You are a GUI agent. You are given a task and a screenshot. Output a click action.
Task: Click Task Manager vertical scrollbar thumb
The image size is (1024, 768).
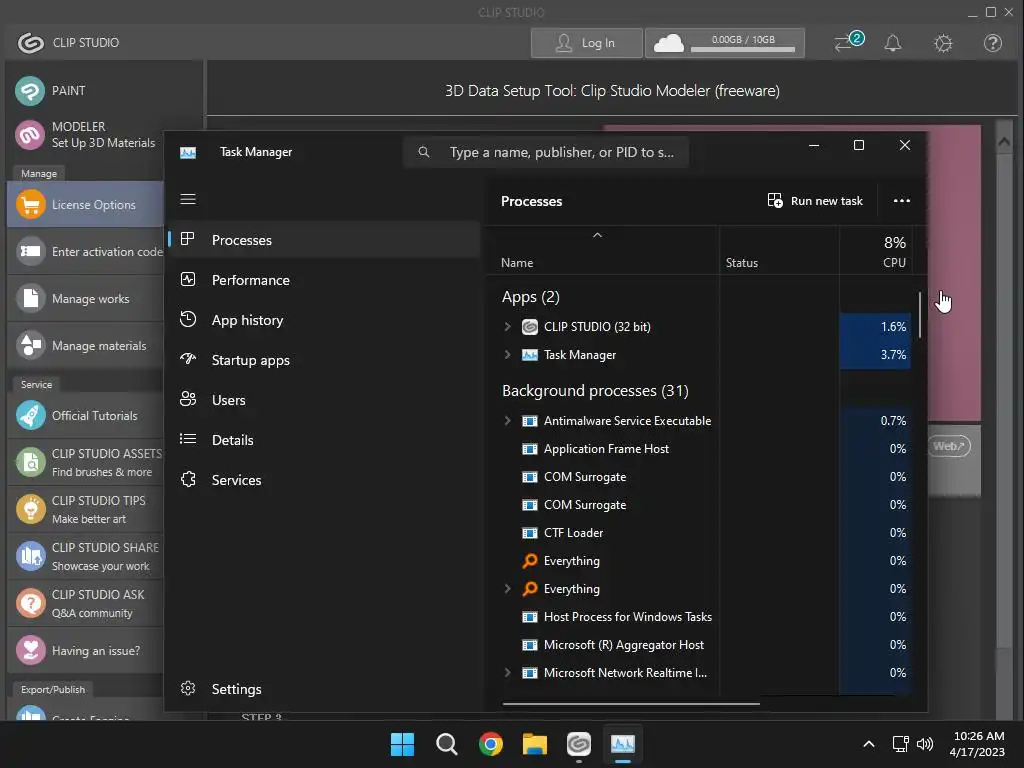tap(920, 315)
